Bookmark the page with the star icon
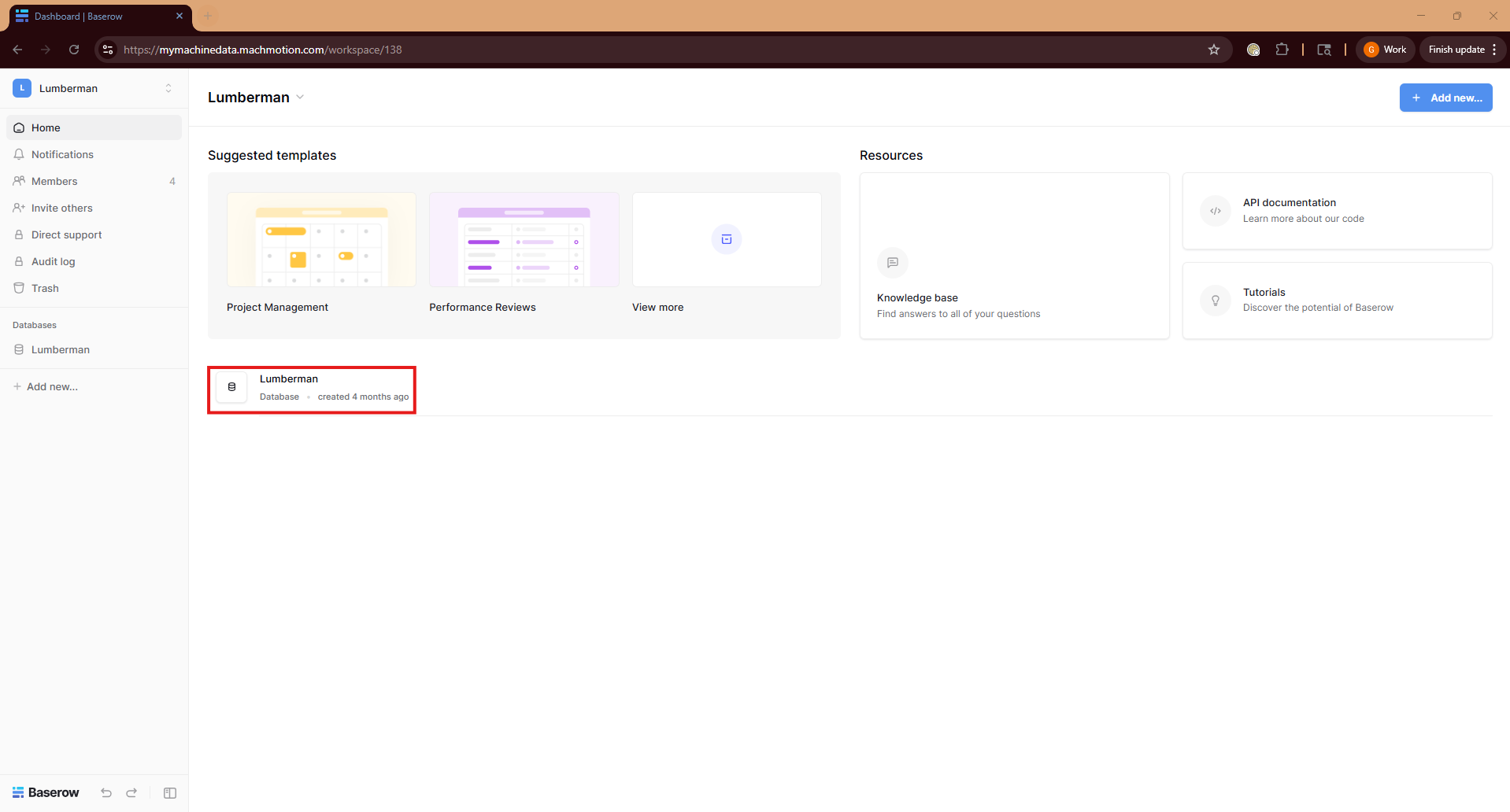The height and width of the screenshot is (812, 1510). tap(1214, 50)
